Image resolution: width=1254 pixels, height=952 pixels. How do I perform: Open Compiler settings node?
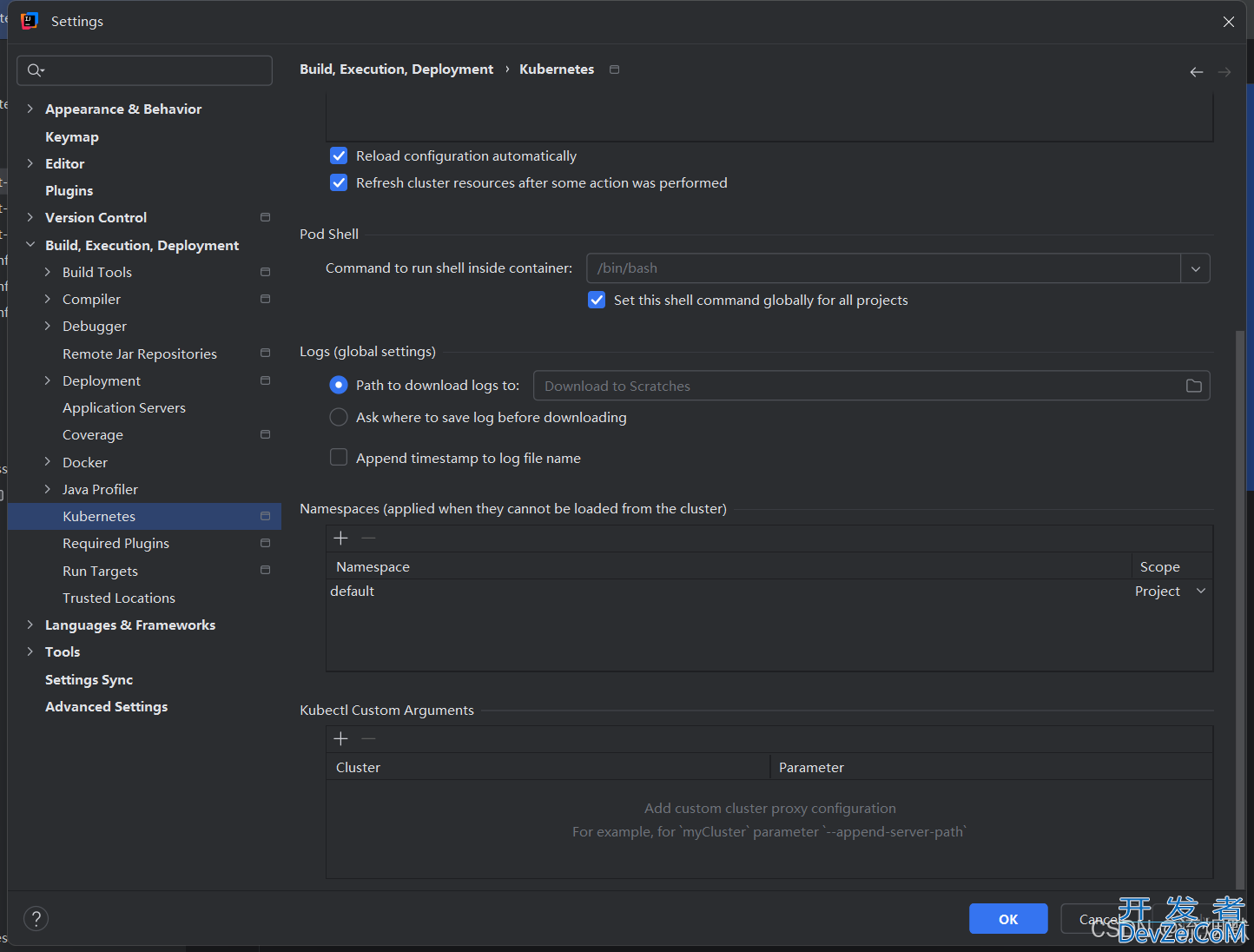tap(91, 299)
